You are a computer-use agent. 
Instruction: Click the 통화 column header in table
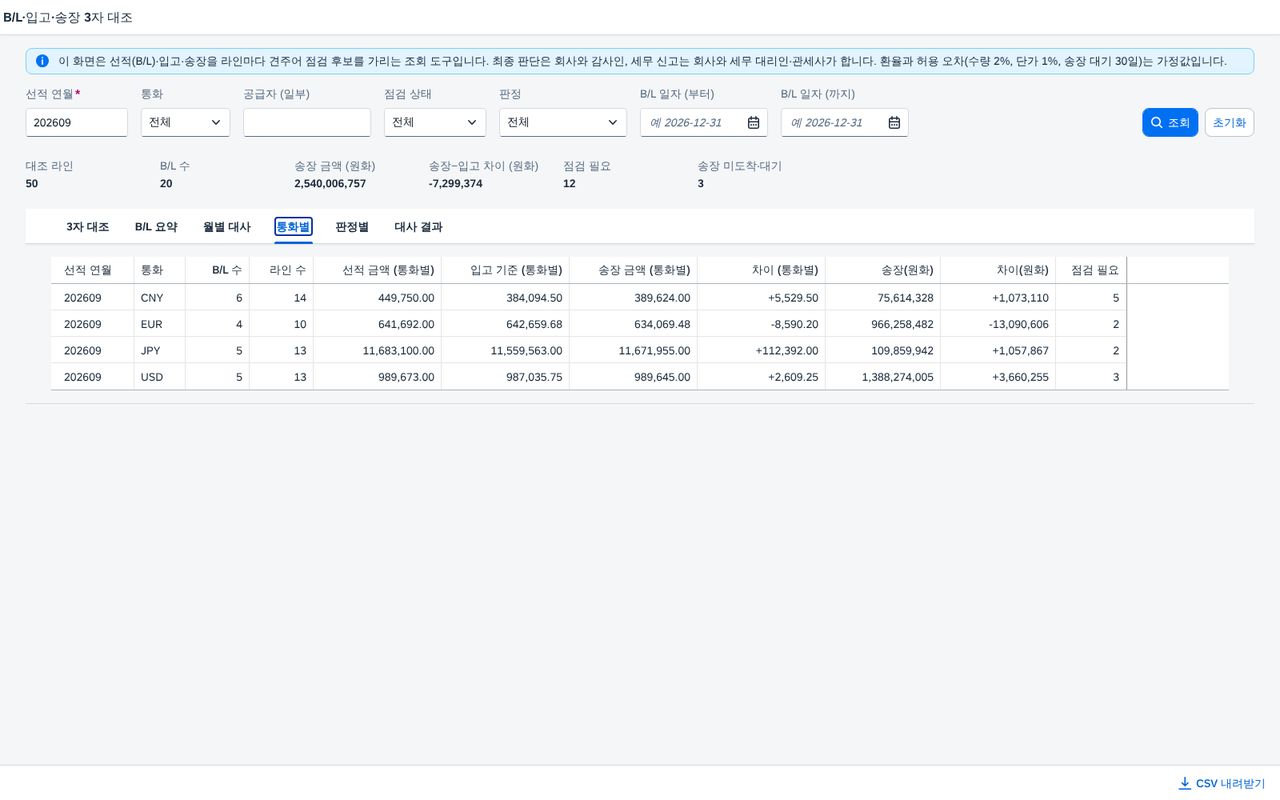pos(160,270)
